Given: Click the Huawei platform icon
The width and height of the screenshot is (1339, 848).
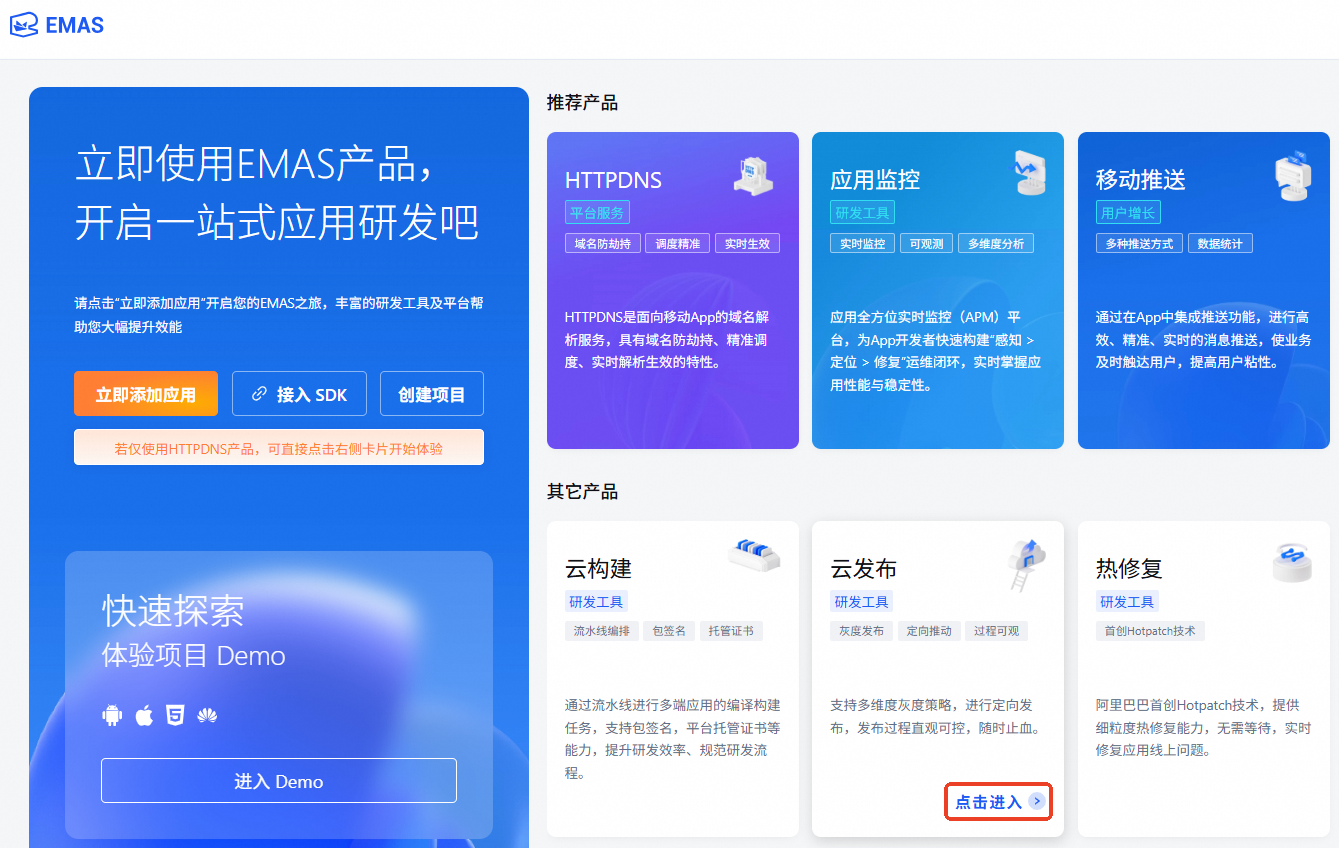Looking at the screenshot, I should point(207,715).
